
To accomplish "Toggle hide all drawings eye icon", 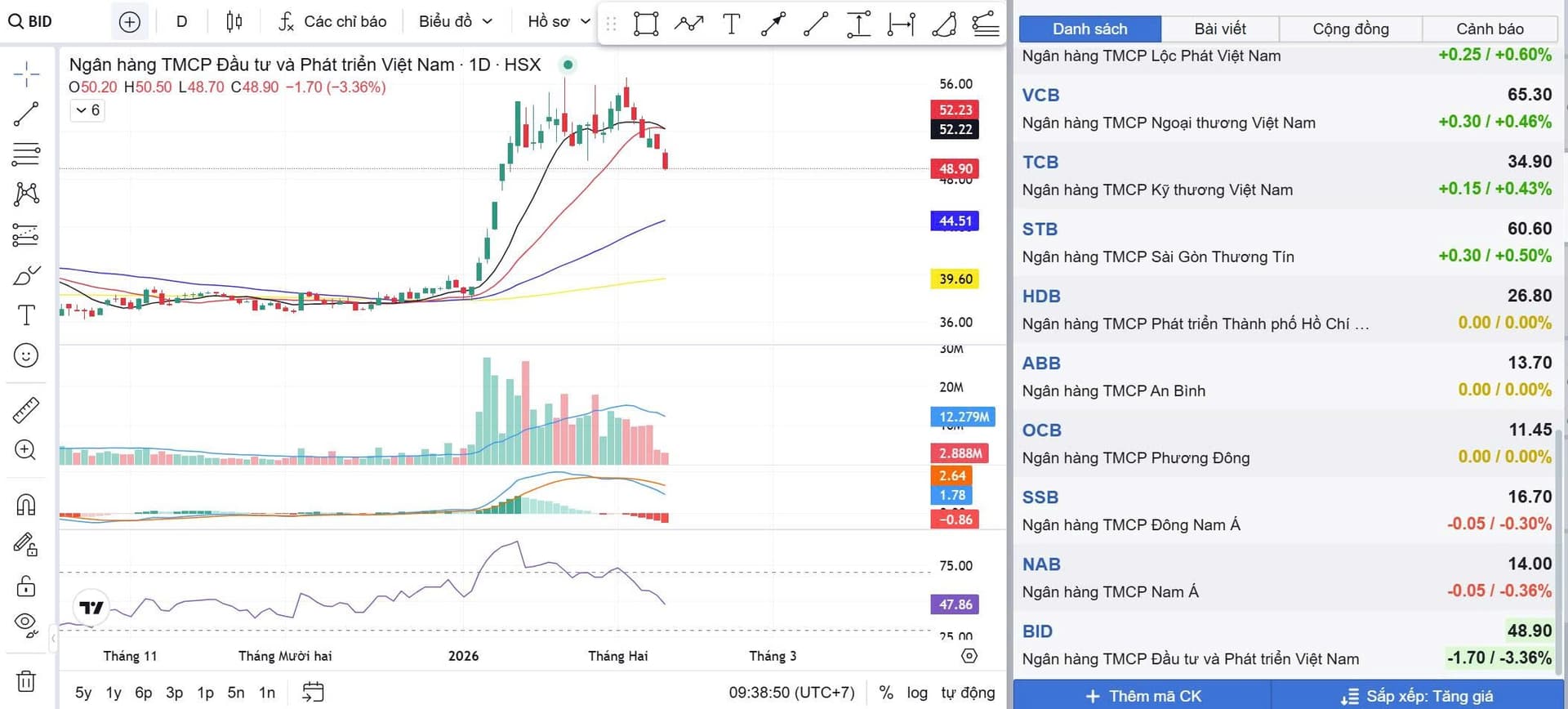I will click(x=26, y=625).
